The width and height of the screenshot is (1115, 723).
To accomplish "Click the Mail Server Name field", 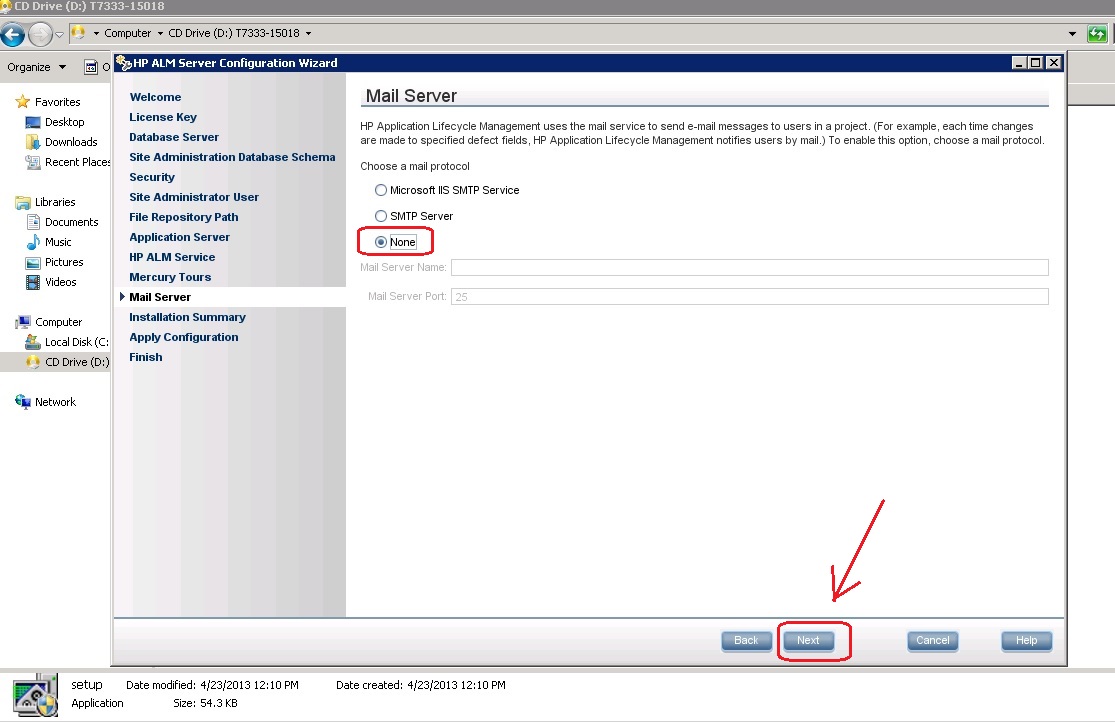I will point(749,267).
